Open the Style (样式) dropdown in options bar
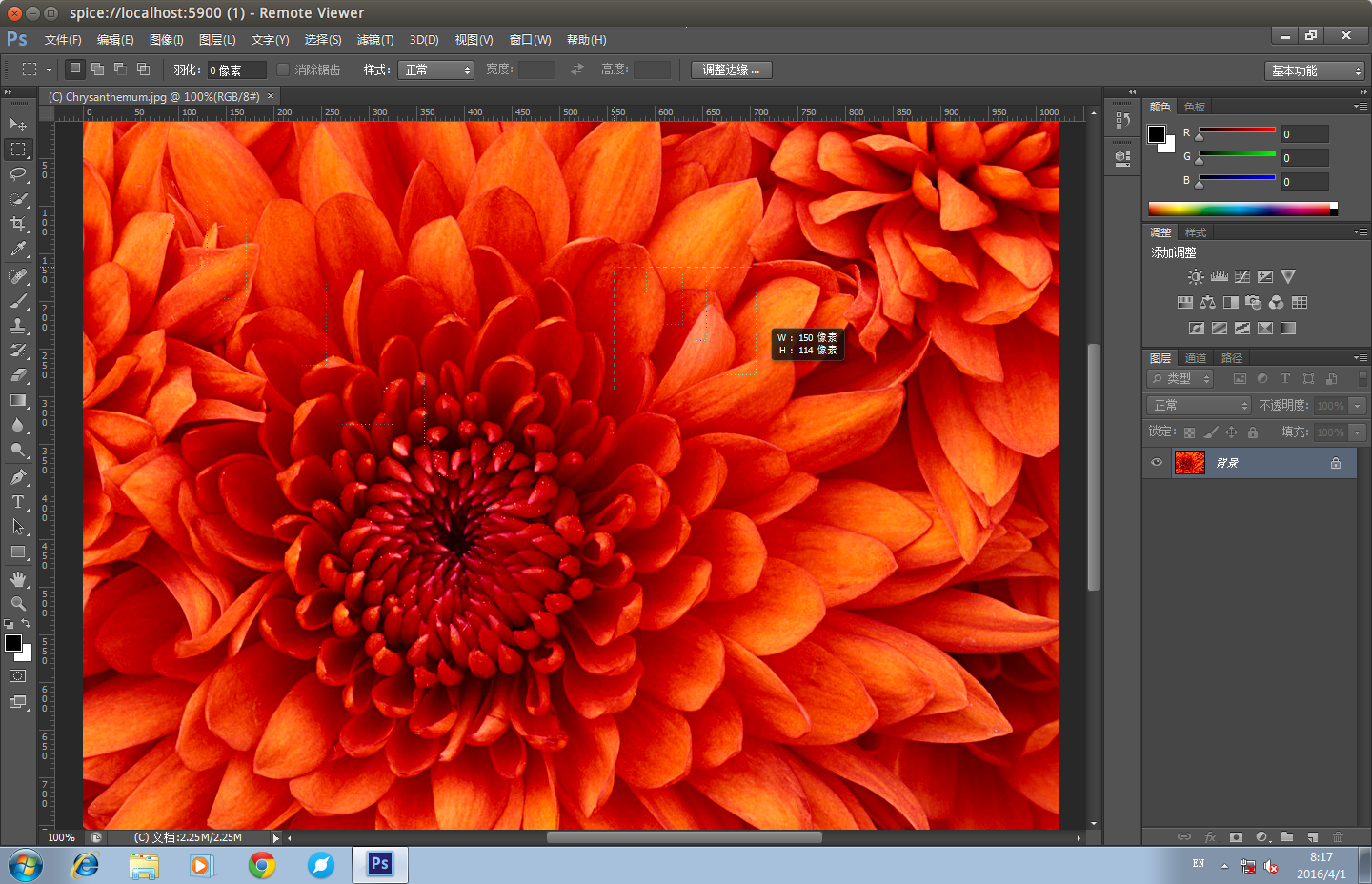 [x=436, y=70]
